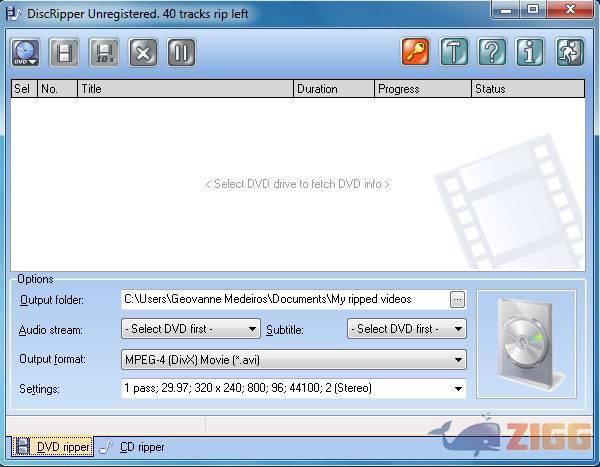Image resolution: width=600 pixels, height=467 pixels.
Task: Open the DVD drive selector icon
Action: point(26,52)
